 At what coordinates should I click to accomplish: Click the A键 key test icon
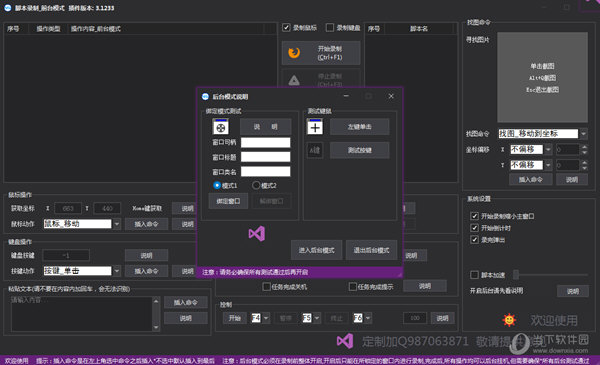(x=315, y=150)
